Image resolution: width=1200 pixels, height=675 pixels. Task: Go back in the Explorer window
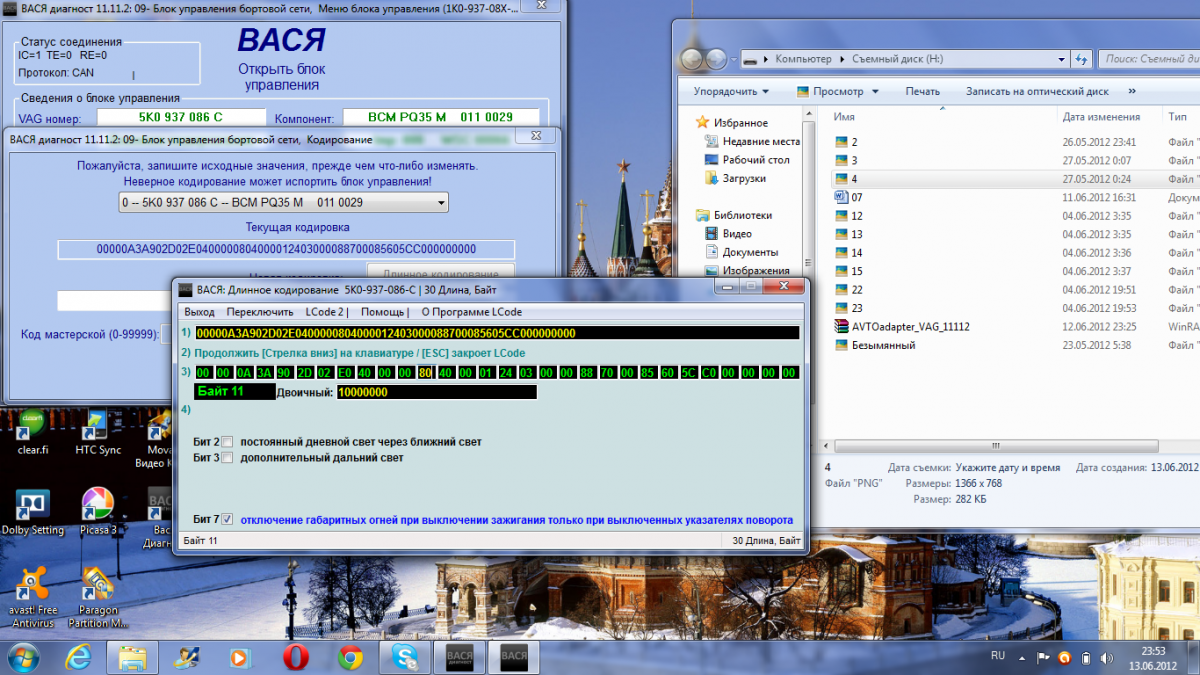point(693,59)
